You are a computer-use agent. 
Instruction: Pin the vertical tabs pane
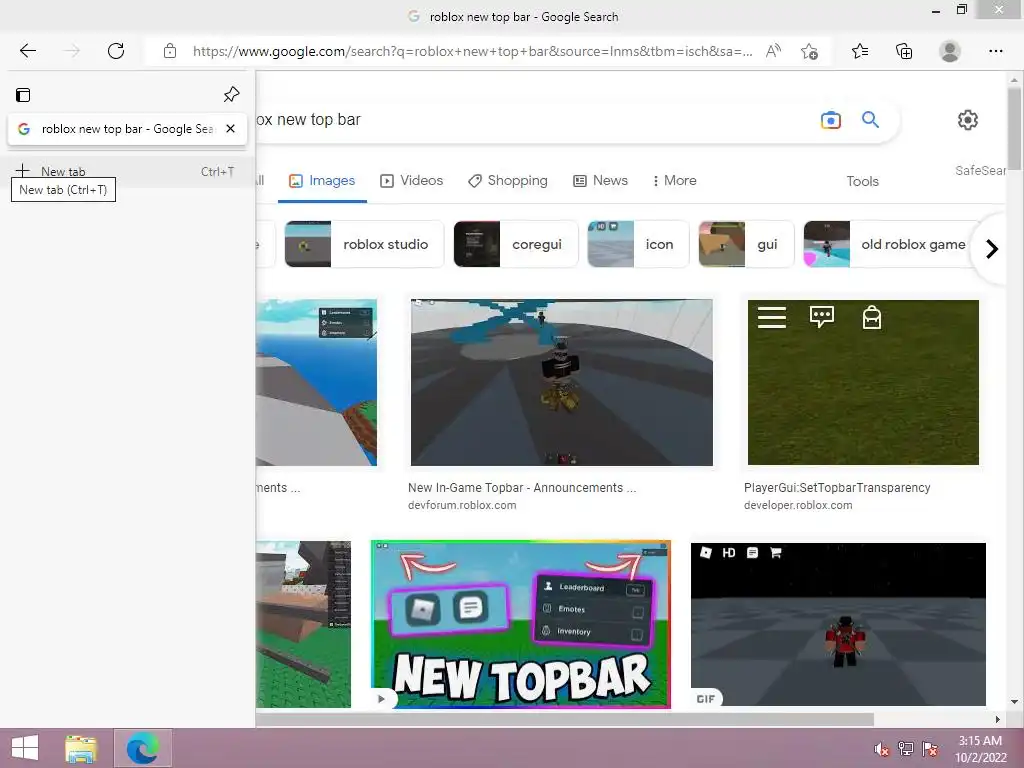[x=231, y=94]
